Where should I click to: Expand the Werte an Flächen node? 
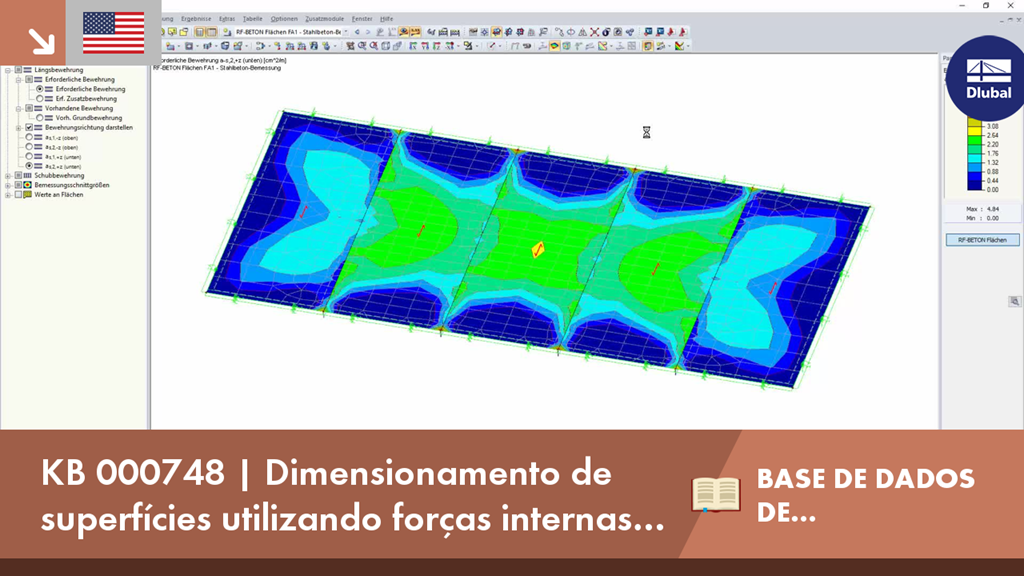tap(8, 195)
